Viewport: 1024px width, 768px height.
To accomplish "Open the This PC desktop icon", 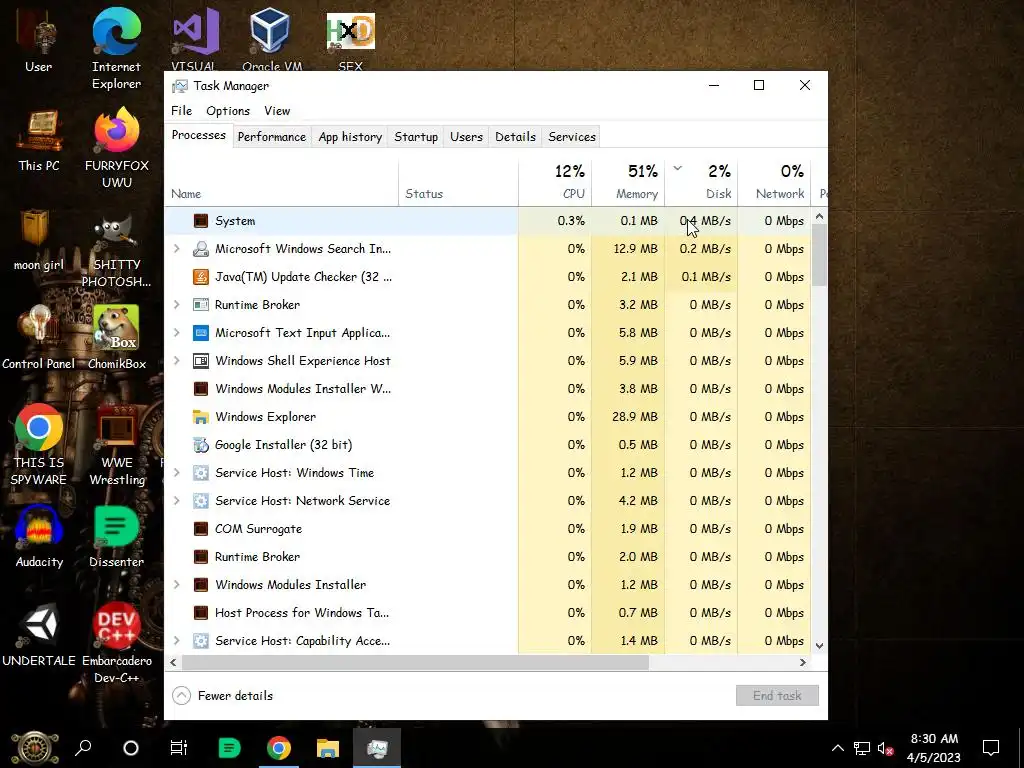I will pyautogui.click(x=39, y=140).
